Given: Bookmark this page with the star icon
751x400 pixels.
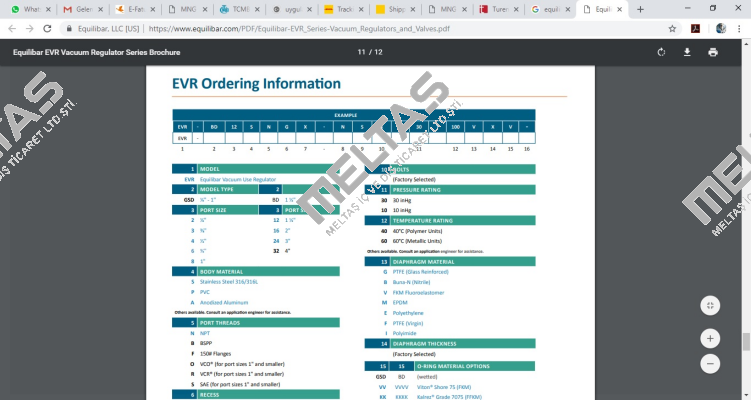Looking at the screenshot, I should click(x=672, y=29).
